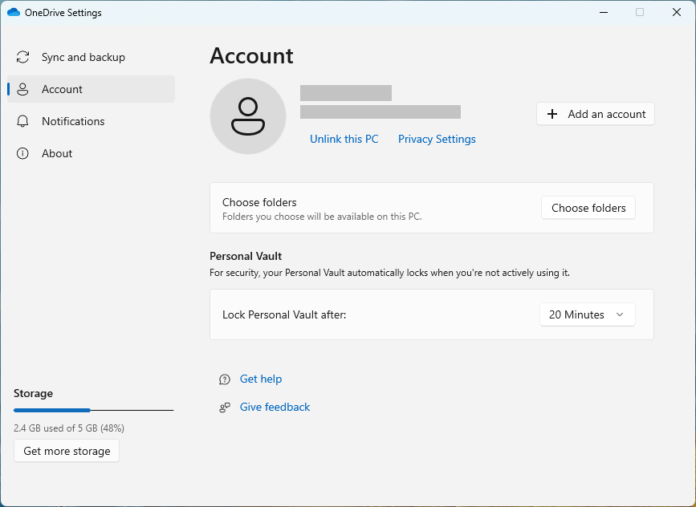Open the Give feedback link
Viewport: 696px width, 507px height.
[x=275, y=407]
